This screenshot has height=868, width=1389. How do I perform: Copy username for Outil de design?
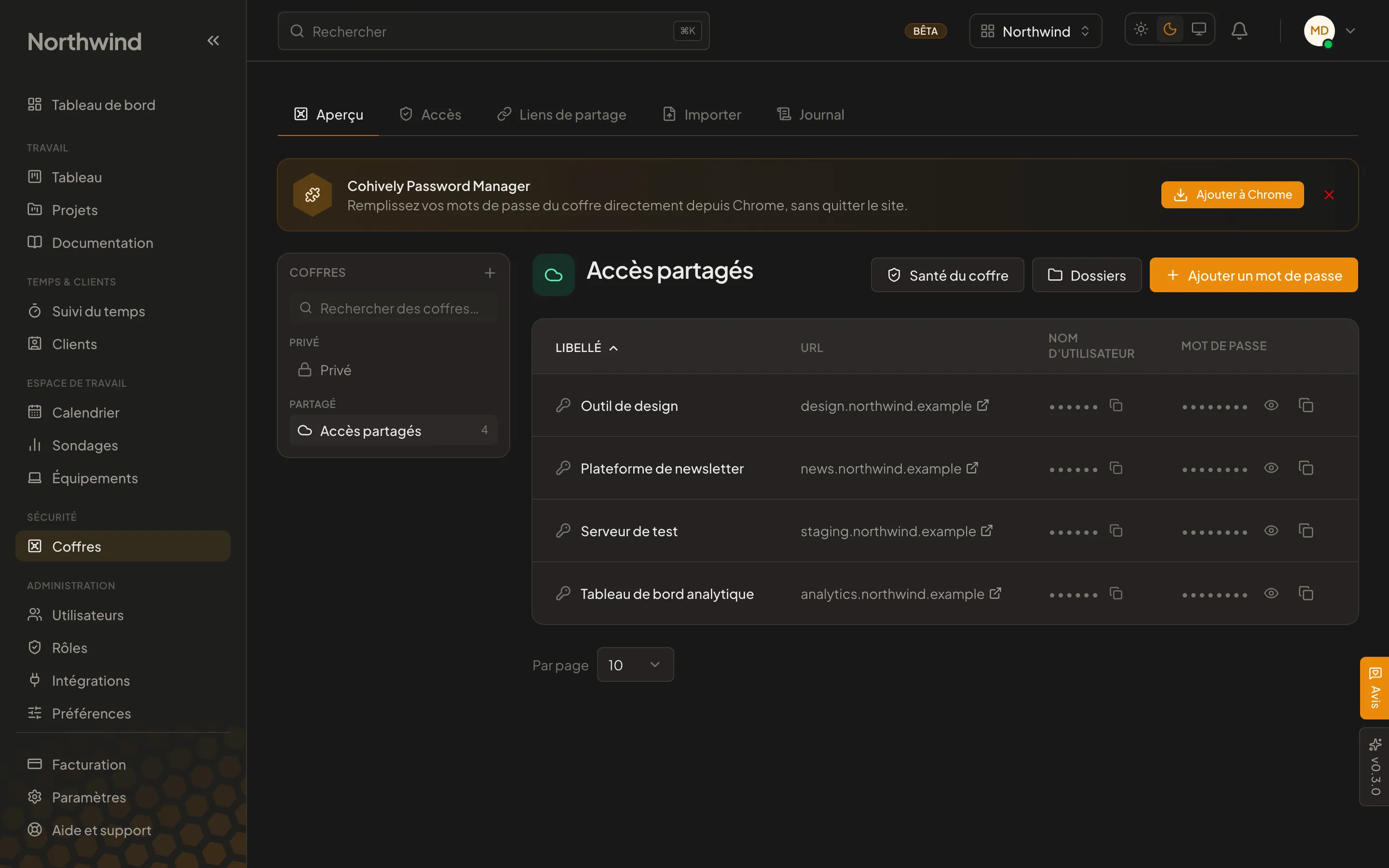coord(1116,406)
